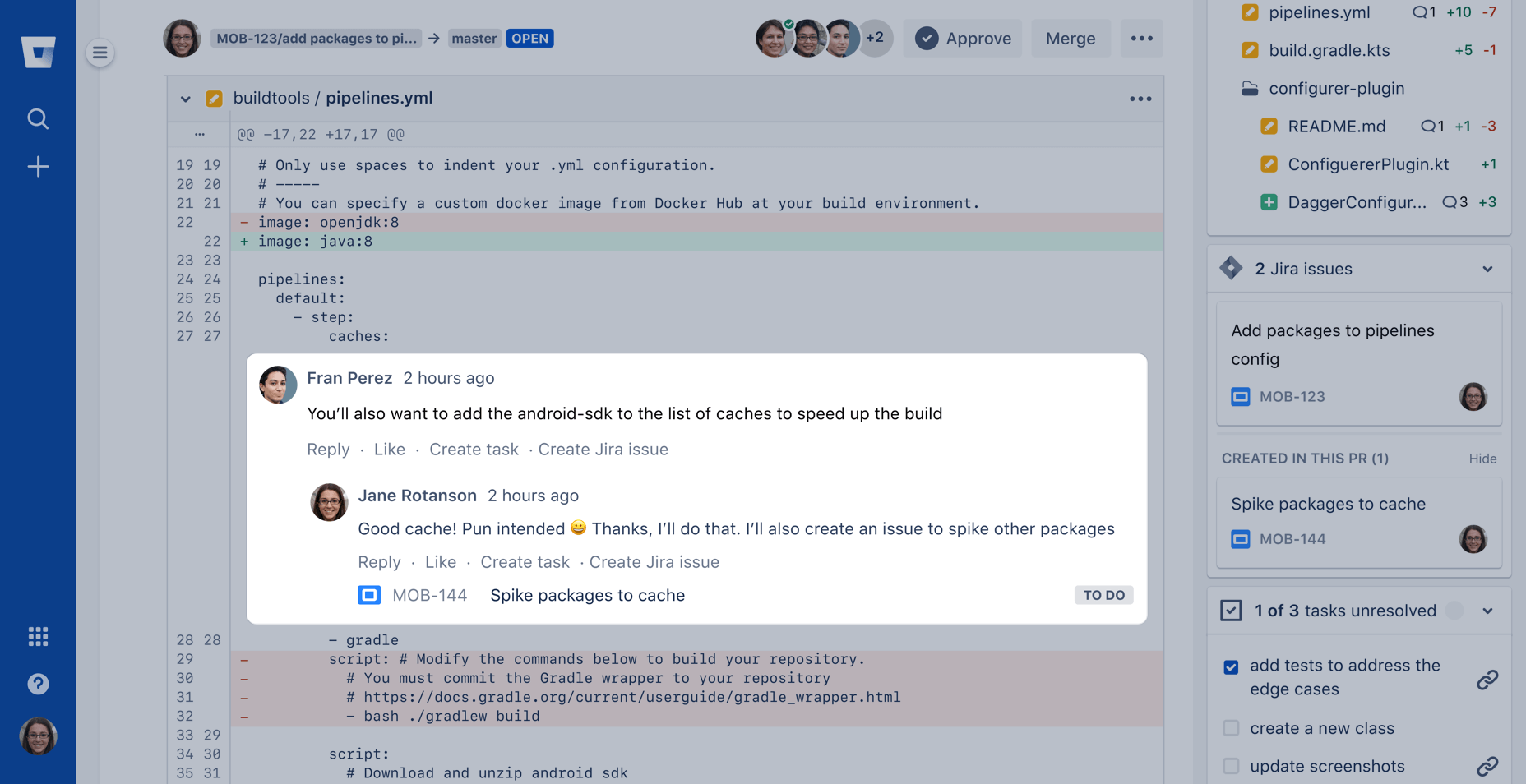Click the help question mark icon
The width and height of the screenshot is (1526, 784).
point(38,683)
